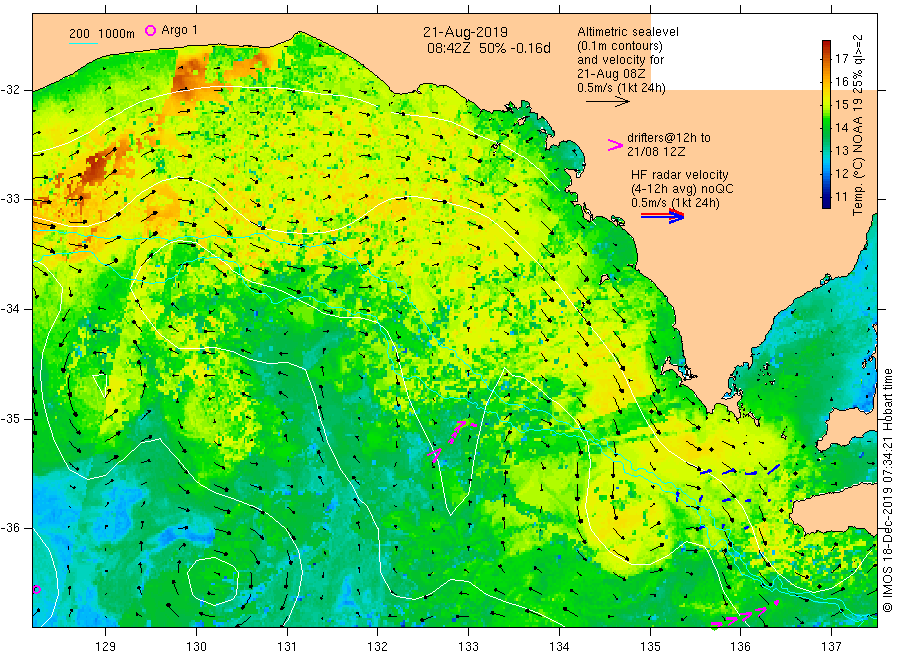
Task: Click the IMOS copyright timestamp text
Action: [888, 491]
